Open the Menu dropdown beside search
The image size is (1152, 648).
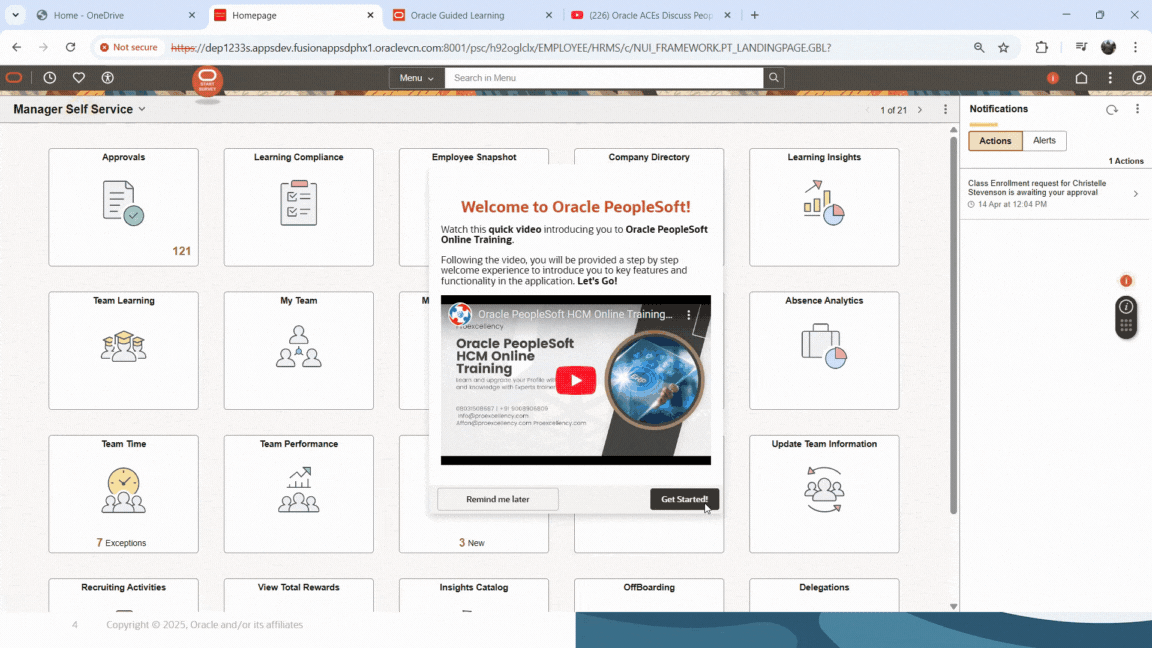point(416,78)
